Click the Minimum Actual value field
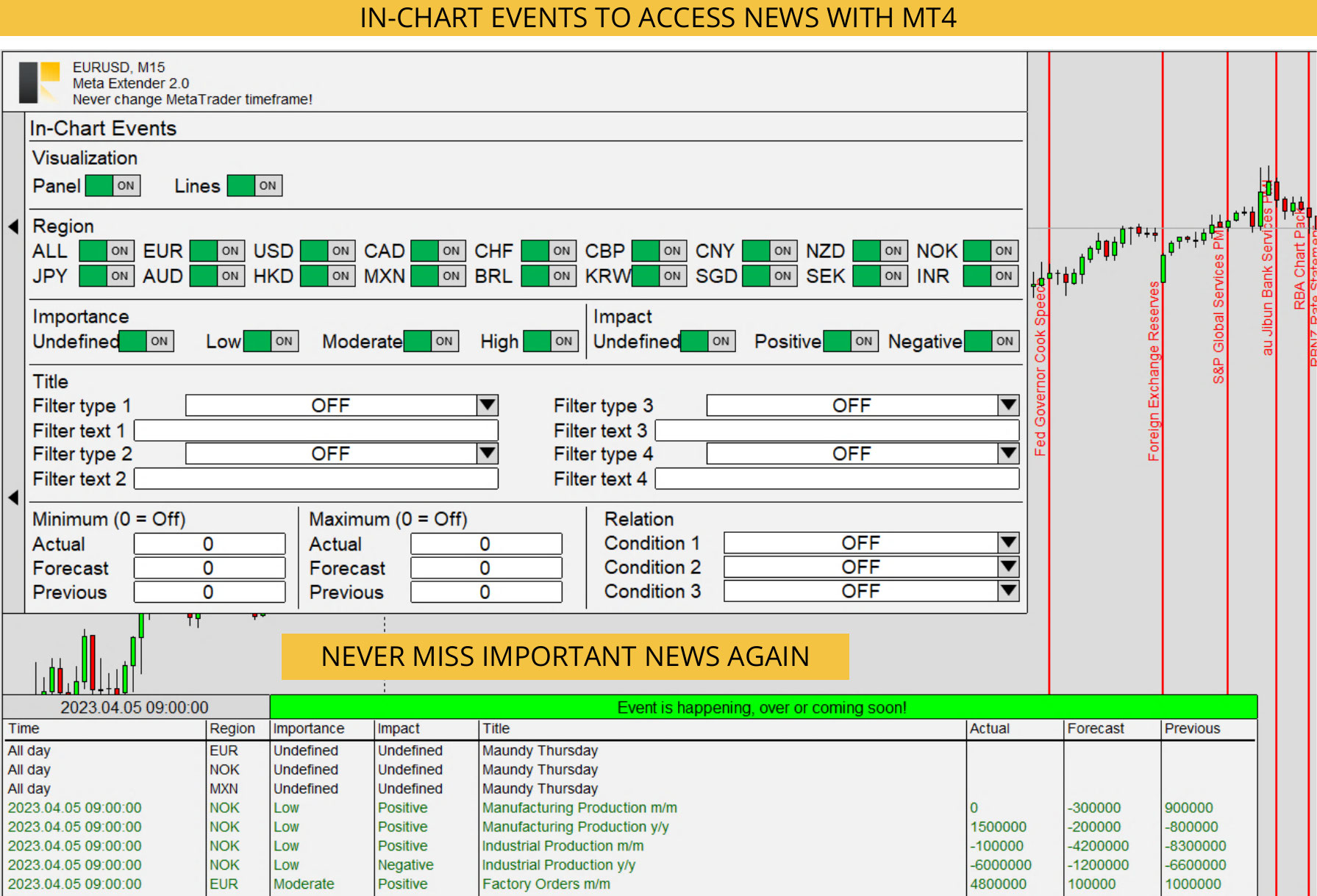The width and height of the screenshot is (1317, 896). point(210,544)
